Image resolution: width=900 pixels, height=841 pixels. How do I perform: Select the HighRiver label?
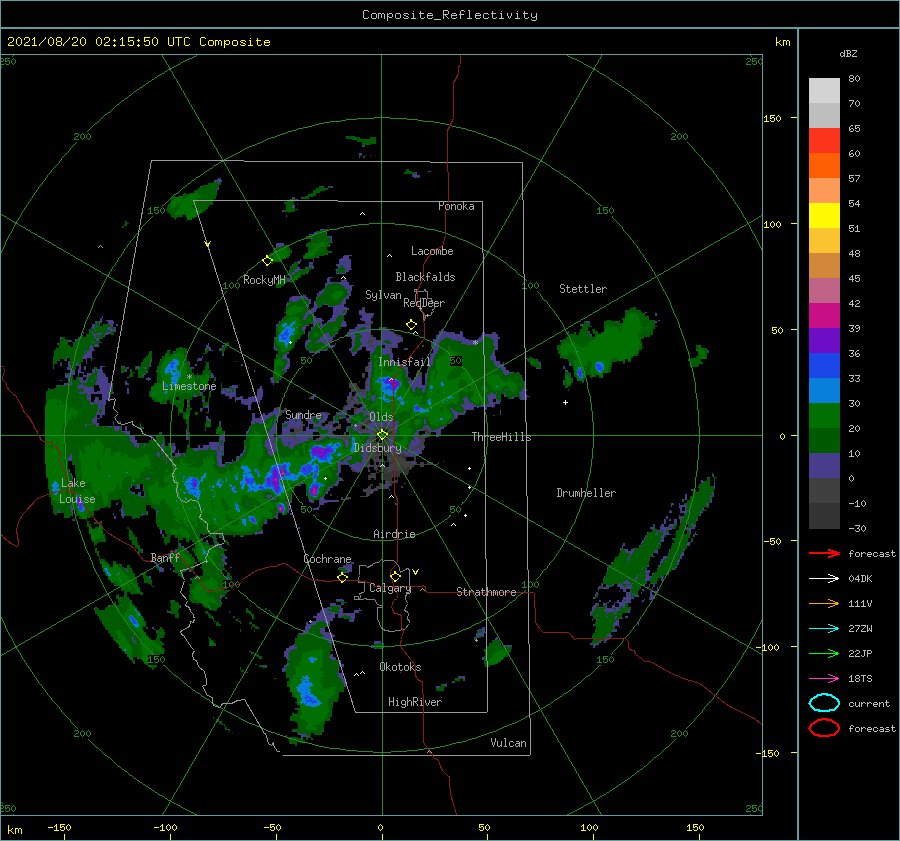point(415,702)
